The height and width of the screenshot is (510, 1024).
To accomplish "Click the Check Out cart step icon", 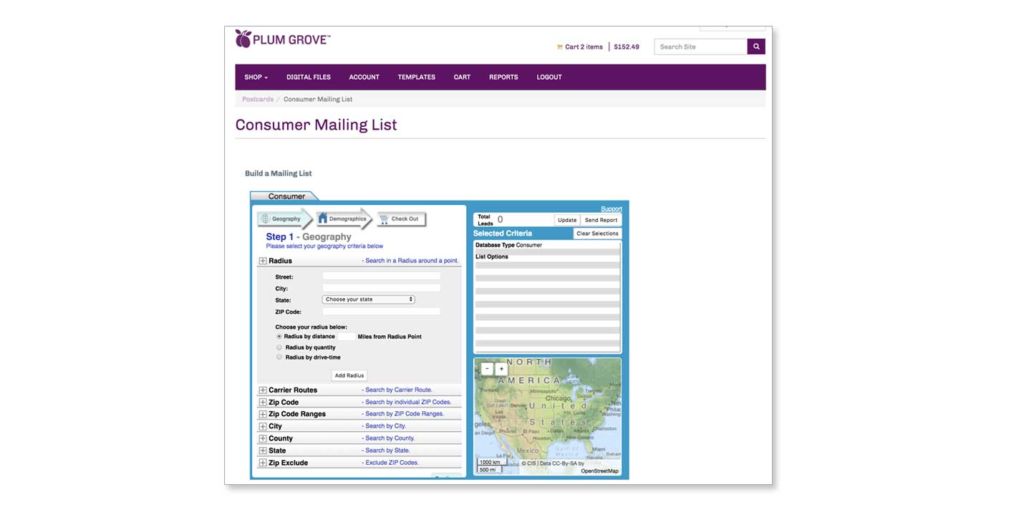I will [383, 219].
